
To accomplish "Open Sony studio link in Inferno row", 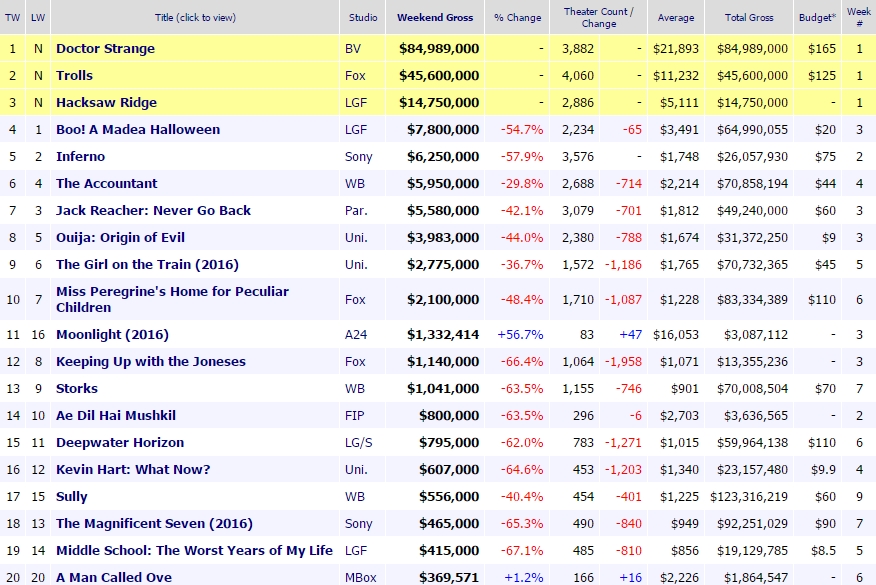I will (358, 156).
